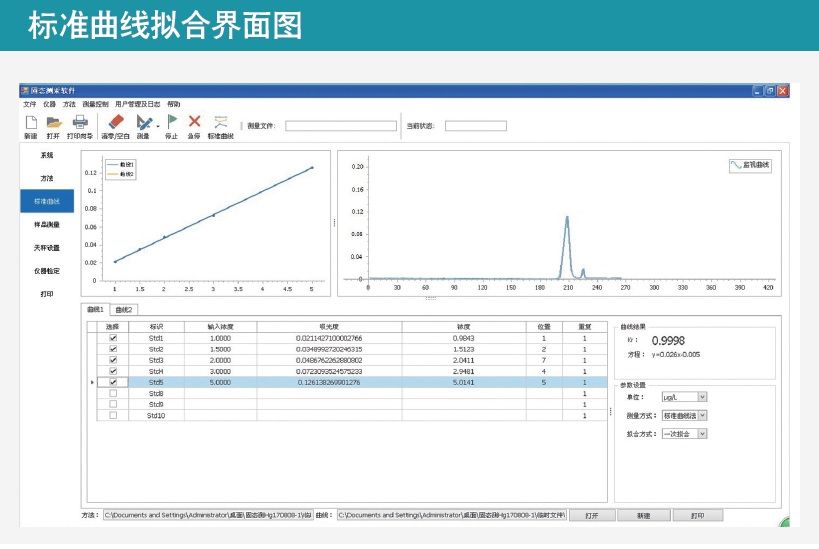The height and width of the screenshot is (549, 819).
Task: Toggle the Std5 row checkbox
Action: [113, 382]
